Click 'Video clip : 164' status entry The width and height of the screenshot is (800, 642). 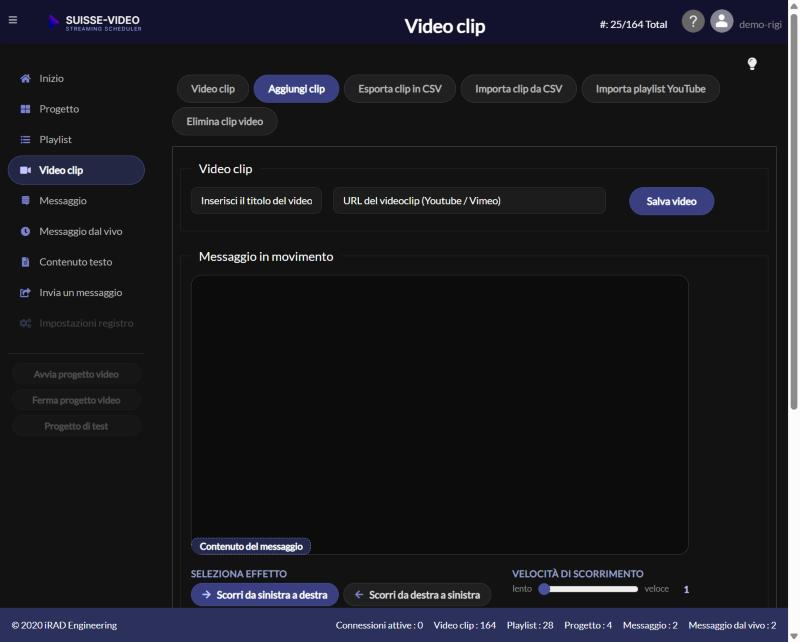[465, 625]
